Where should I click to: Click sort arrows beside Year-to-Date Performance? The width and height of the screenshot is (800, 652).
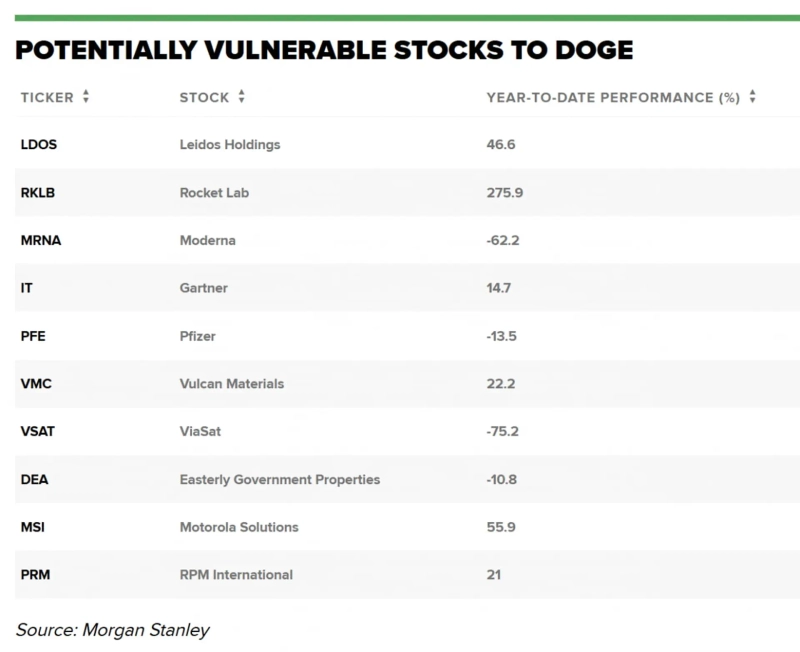(752, 97)
